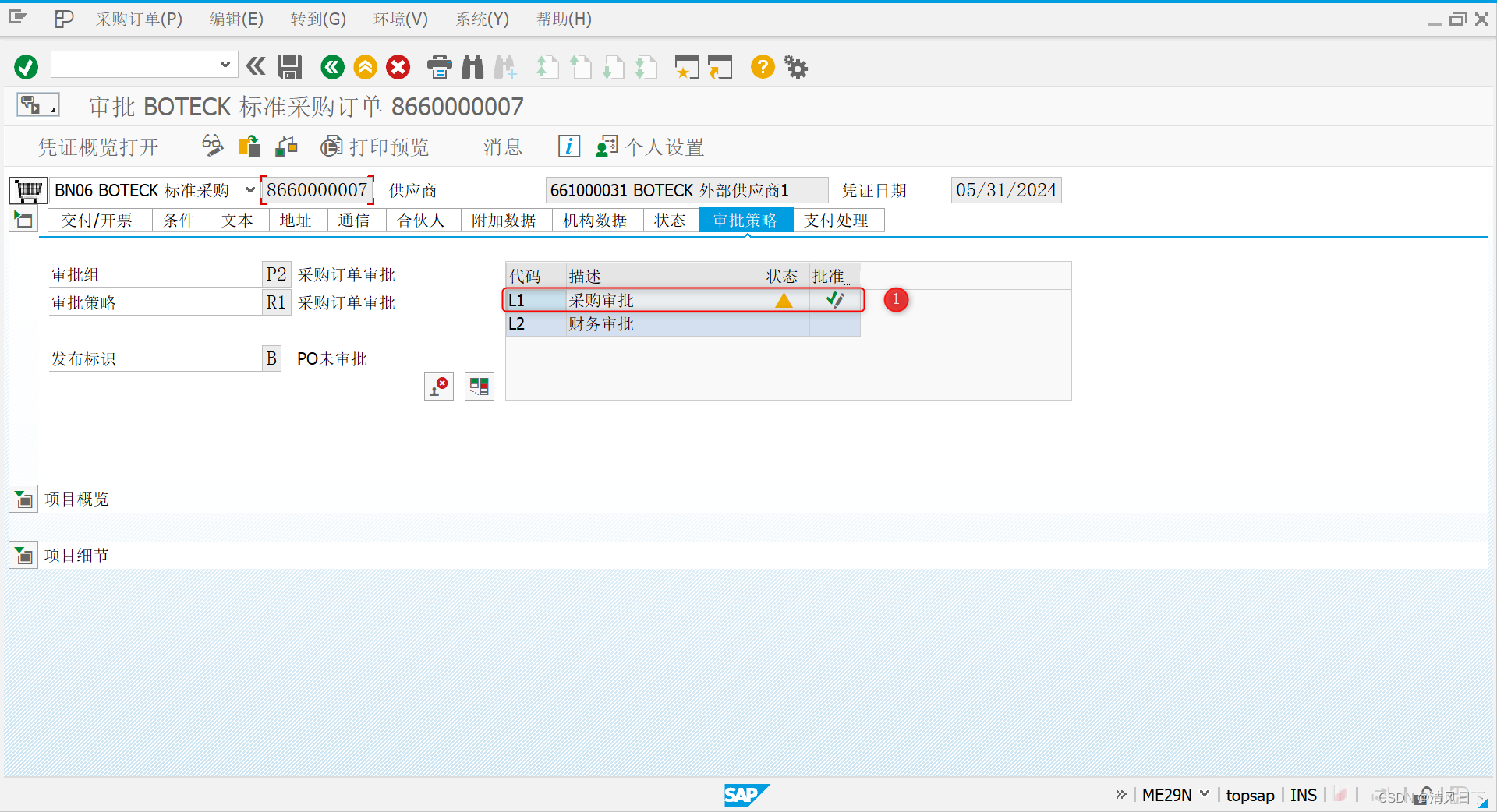The image size is (1497, 812).
Task: Switch to the 交付/开票 tab
Action: 97,221
